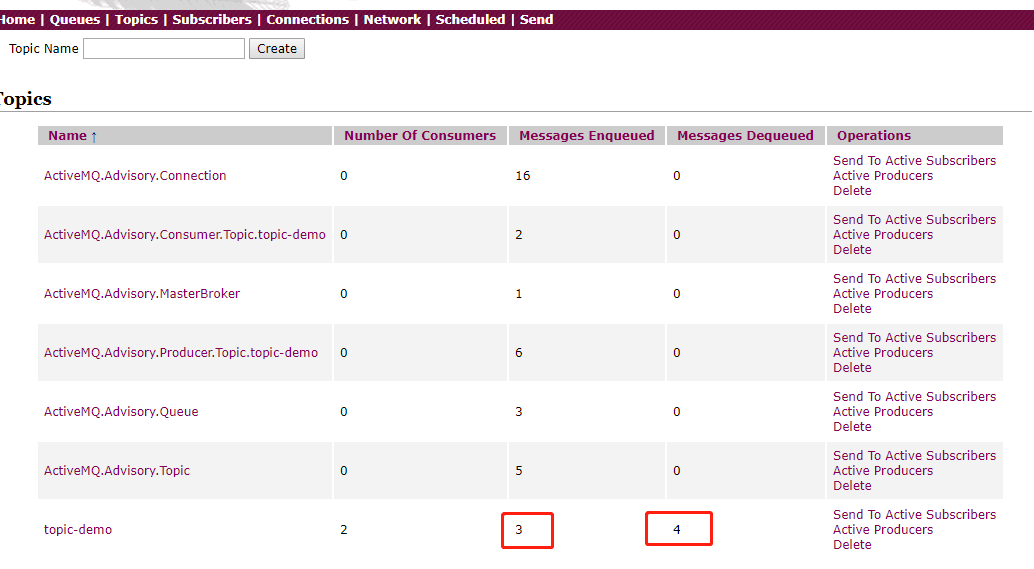Viewport: 1034px width, 569px height.
Task: Send To Active Subscribers for ActiveMQ.Advisory.Connection
Action: (x=914, y=161)
